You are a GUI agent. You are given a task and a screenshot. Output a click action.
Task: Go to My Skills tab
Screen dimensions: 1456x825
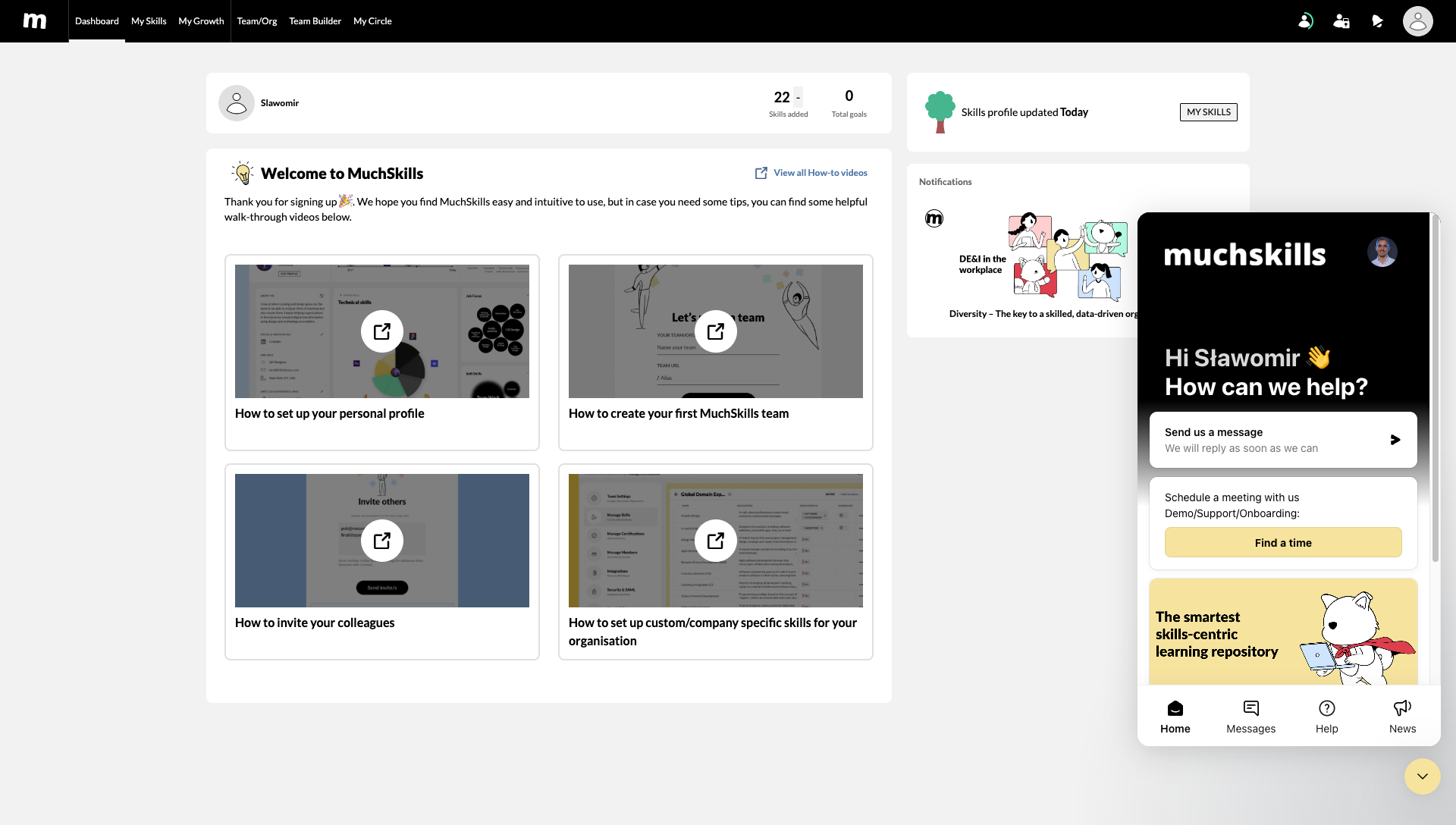[x=149, y=21]
